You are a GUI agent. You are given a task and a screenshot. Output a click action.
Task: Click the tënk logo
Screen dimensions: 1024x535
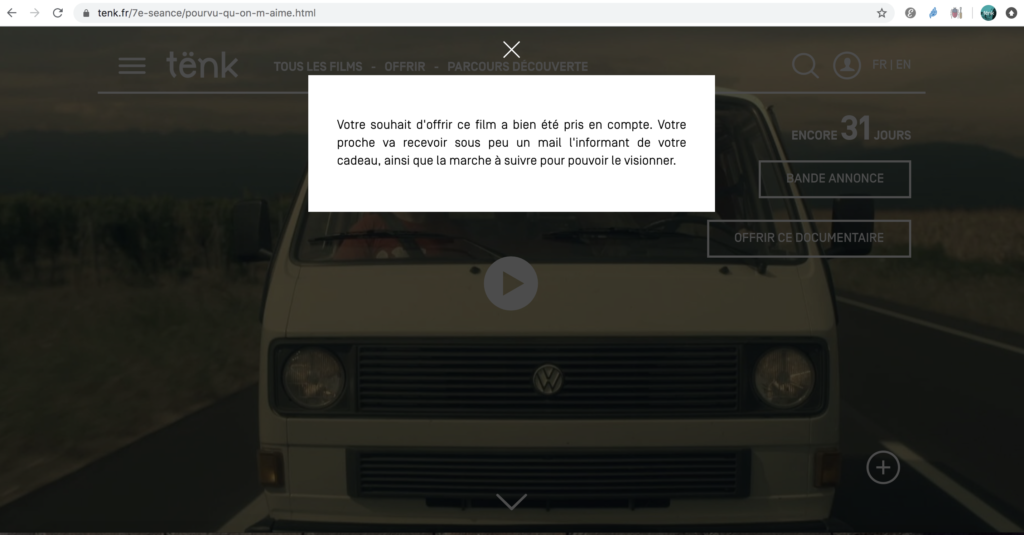click(202, 66)
